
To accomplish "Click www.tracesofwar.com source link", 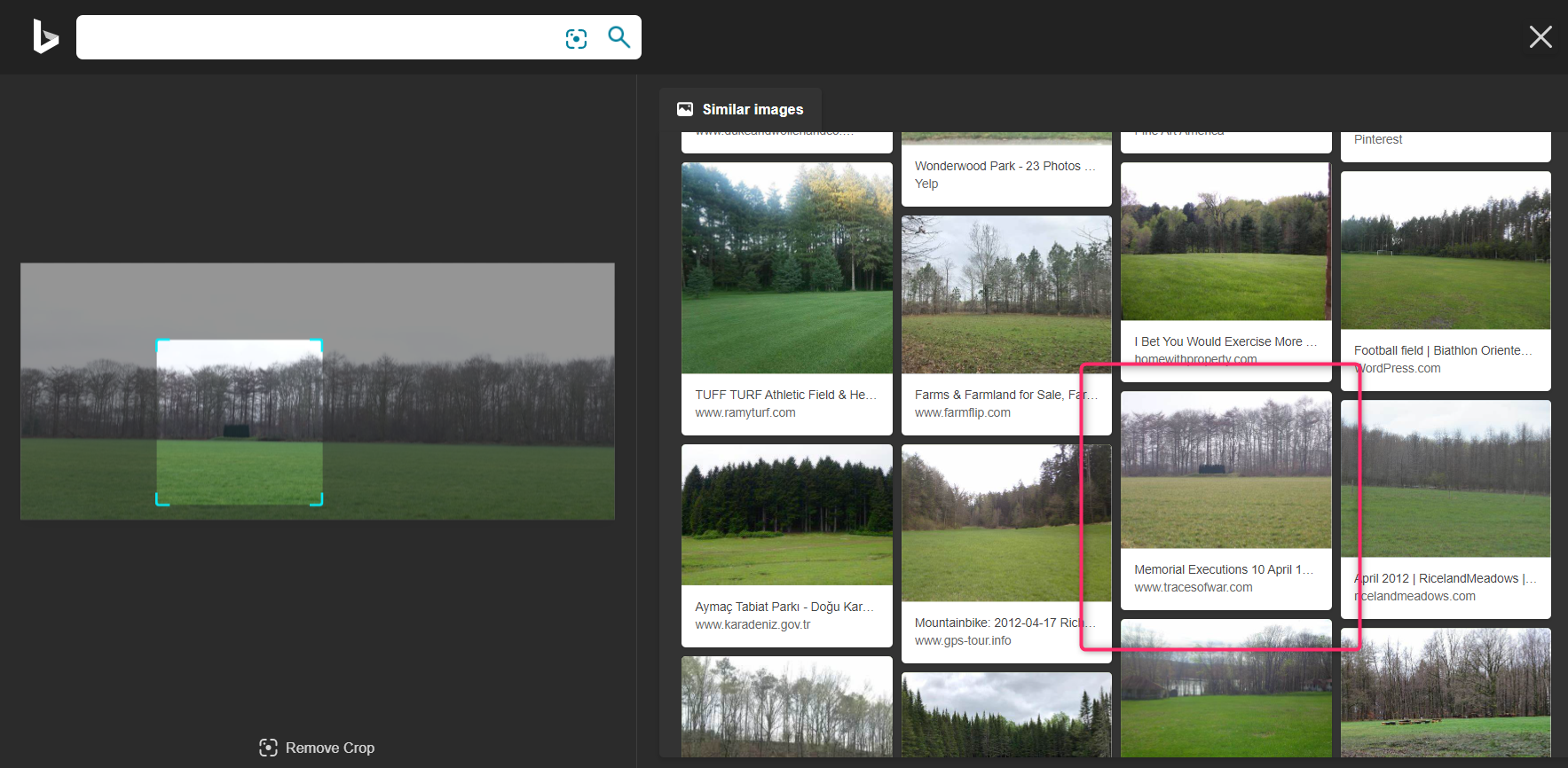I will [1193, 587].
